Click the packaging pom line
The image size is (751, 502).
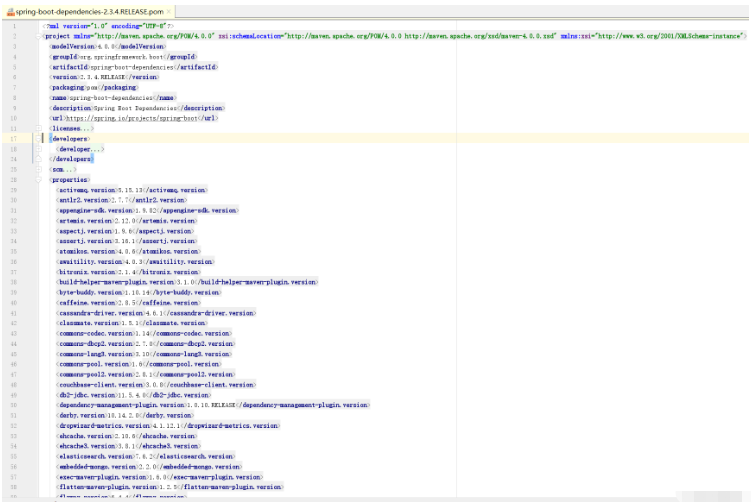tap(94, 88)
